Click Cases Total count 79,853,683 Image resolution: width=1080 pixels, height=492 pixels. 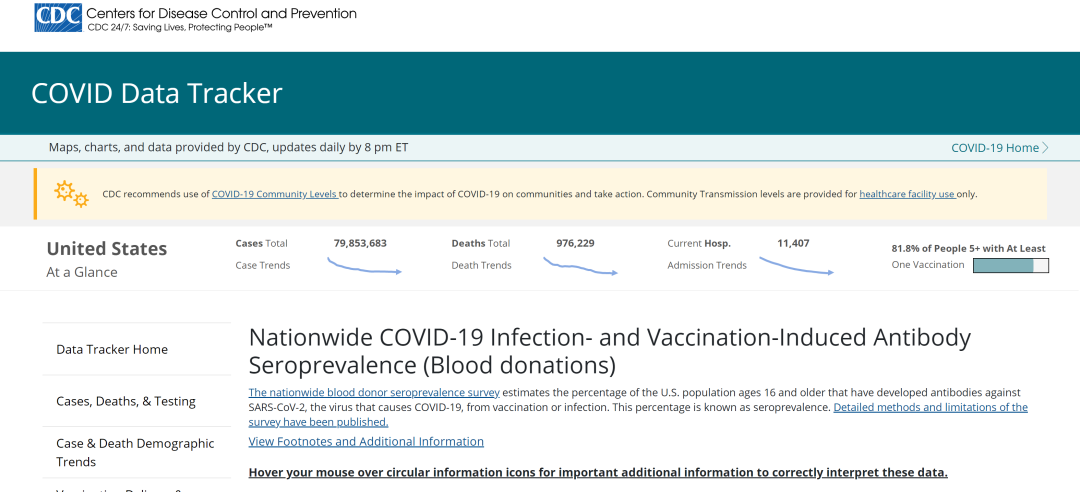[360, 243]
